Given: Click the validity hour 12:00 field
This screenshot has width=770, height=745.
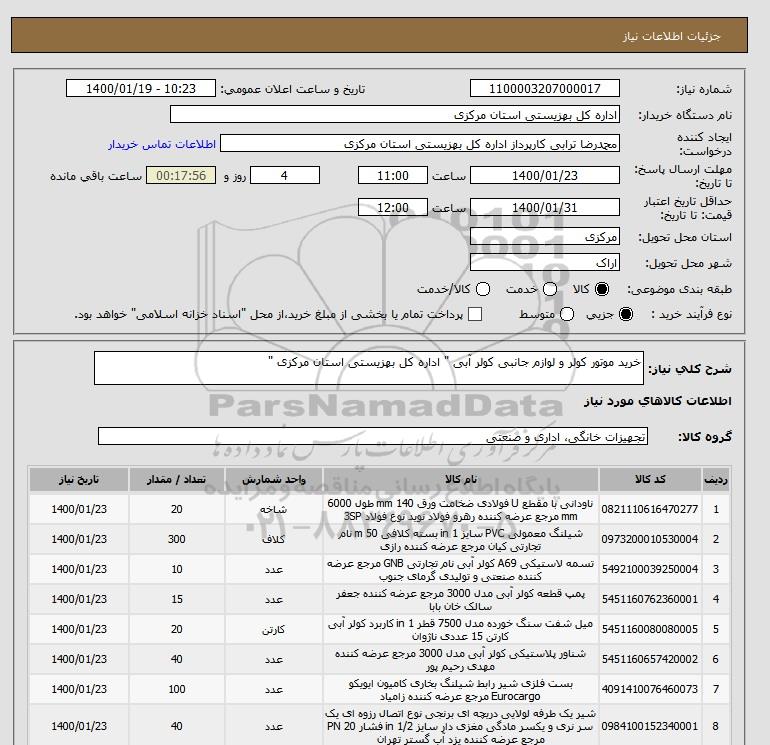Looking at the screenshot, I should [393, 207].
